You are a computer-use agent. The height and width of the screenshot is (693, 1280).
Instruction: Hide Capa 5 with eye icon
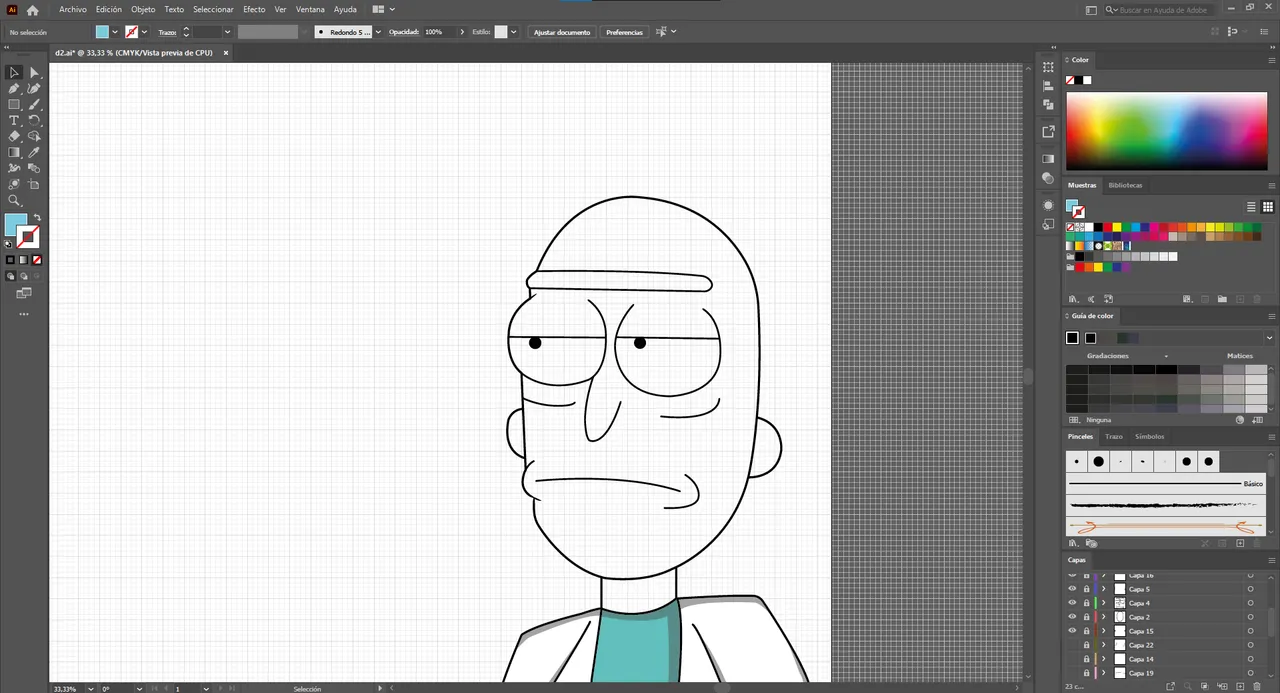coord(1072,589)
